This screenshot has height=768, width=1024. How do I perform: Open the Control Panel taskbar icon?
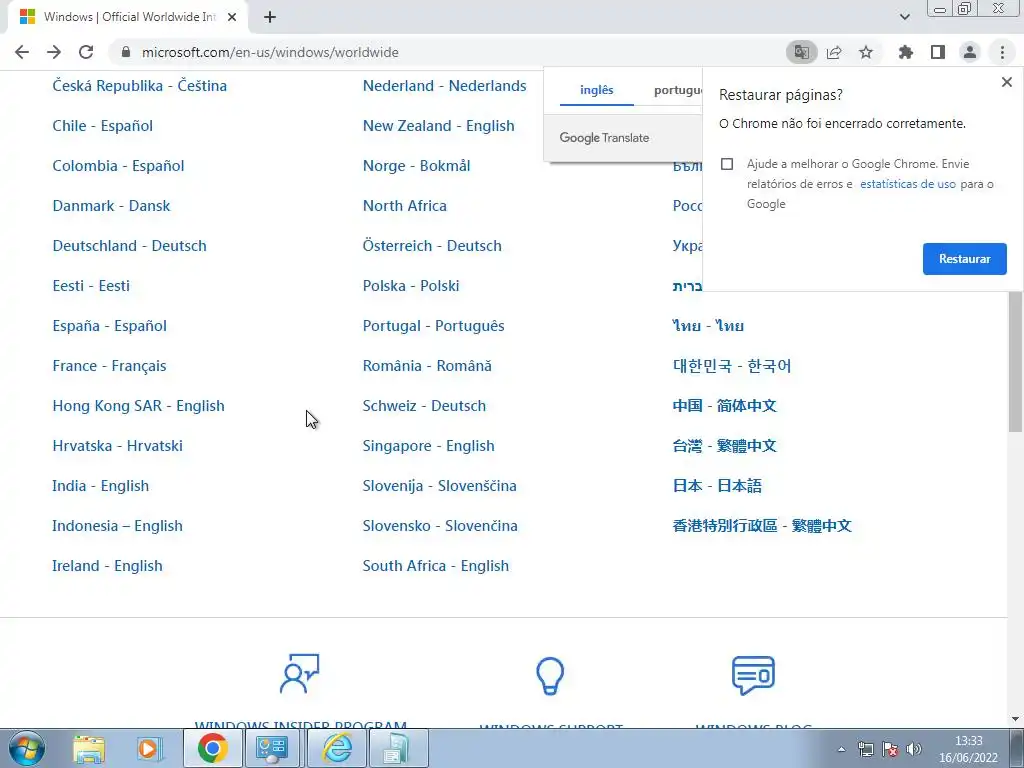[x=272, y=748]
